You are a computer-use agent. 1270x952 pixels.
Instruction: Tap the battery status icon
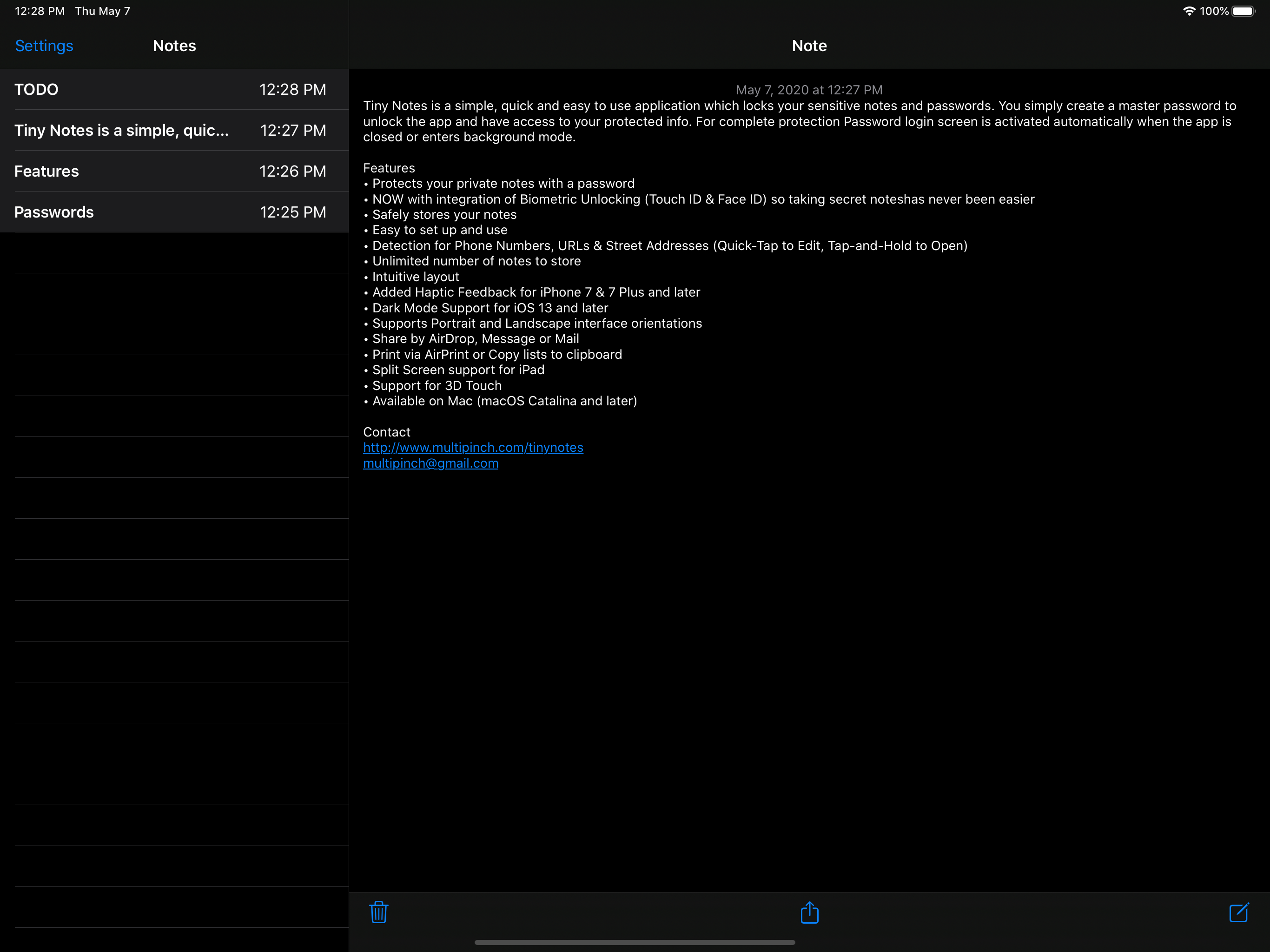[x=1243, y=11]
